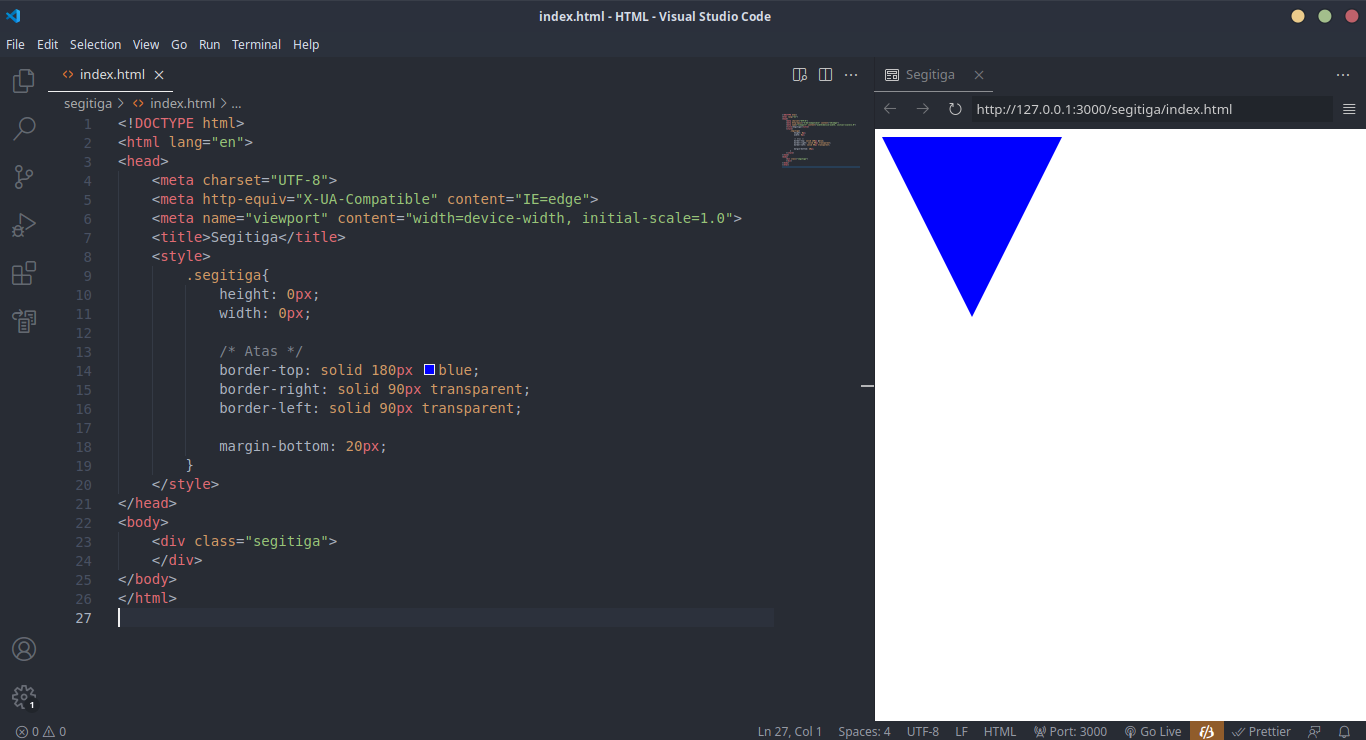Open the sixth activity bar view icon
The height and width of the screenshot is (740, 1366).
tap(24, 321)
